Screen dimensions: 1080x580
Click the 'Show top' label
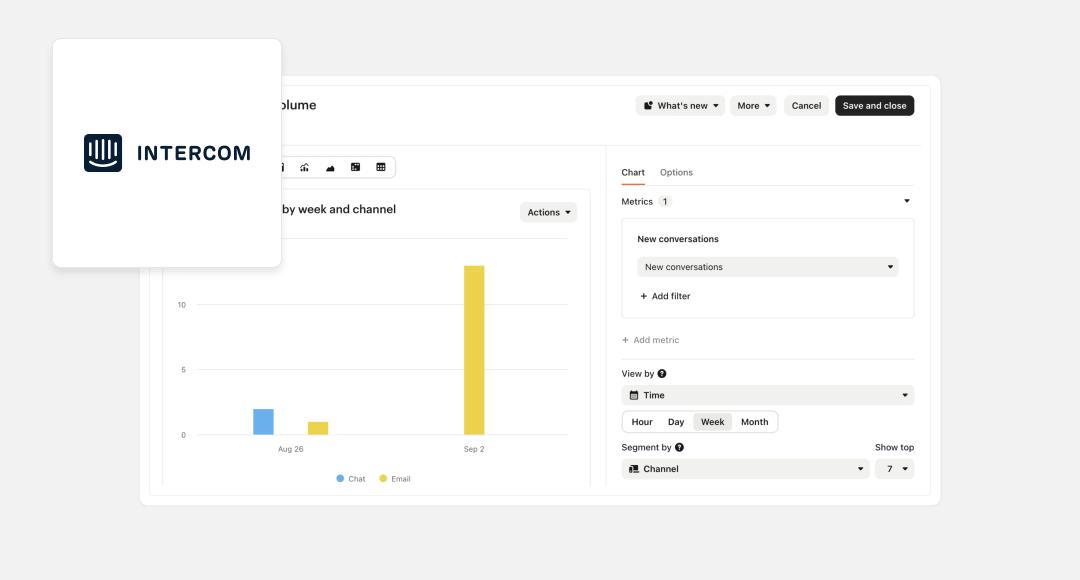click(894, 448)
